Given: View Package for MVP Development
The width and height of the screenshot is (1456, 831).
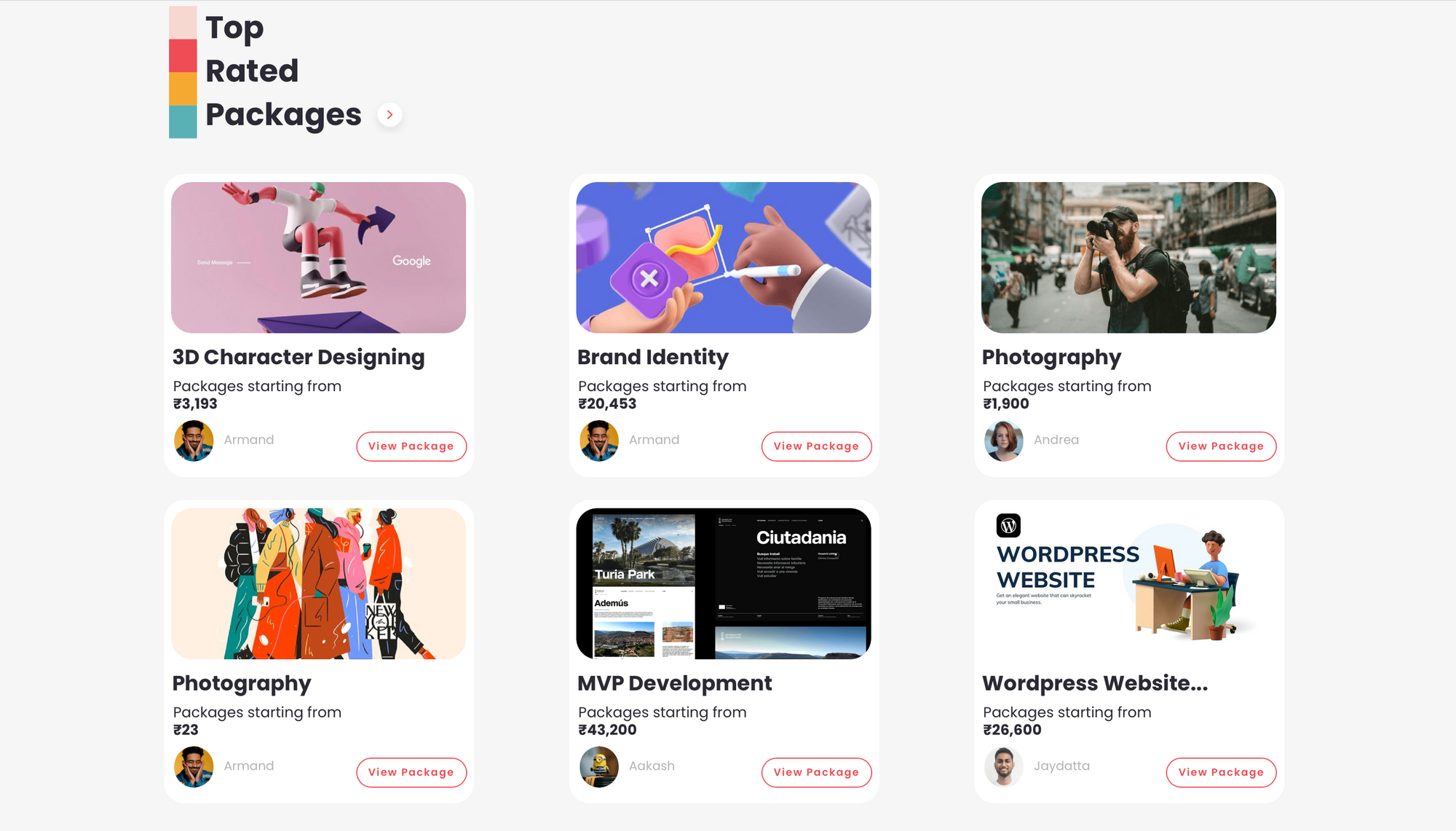Looking at the screenshot, I should [816, 773].
